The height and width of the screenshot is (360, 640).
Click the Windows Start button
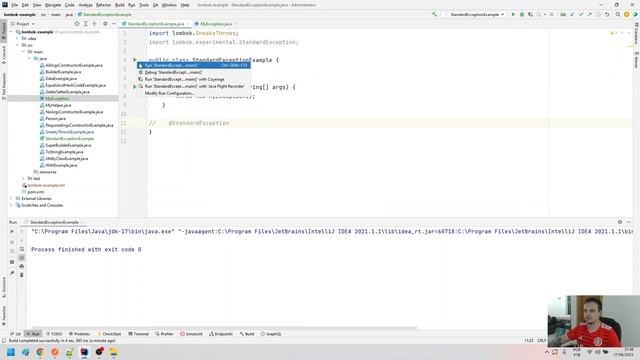point(11,352)
